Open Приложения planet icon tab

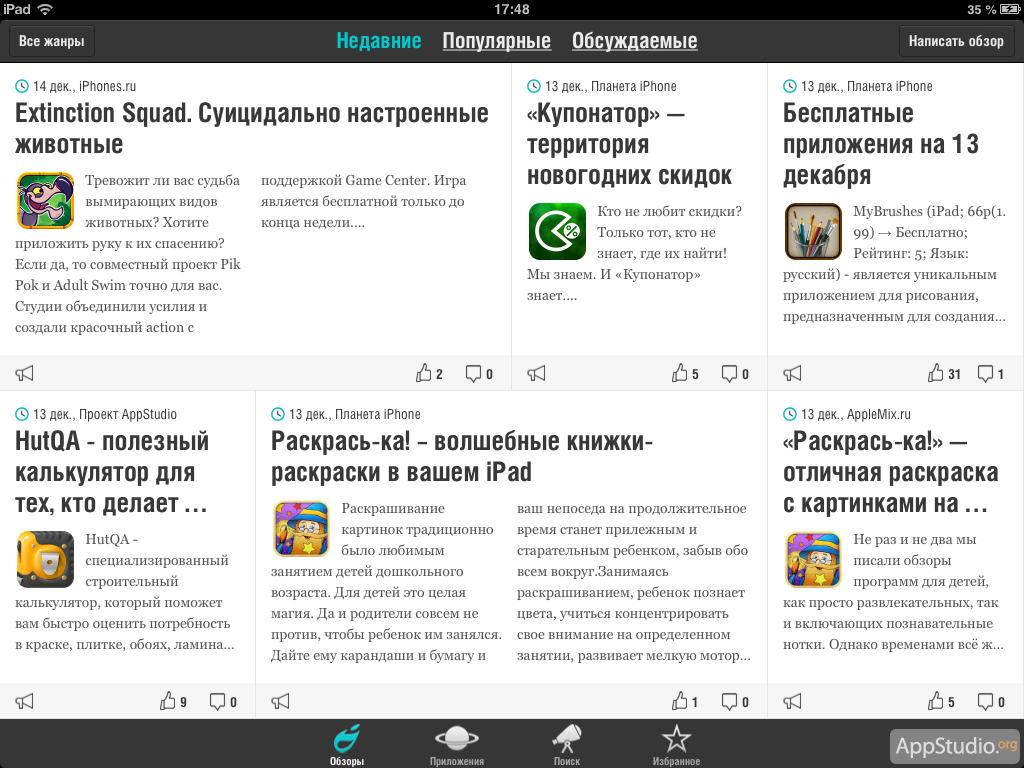pos(456,745)
